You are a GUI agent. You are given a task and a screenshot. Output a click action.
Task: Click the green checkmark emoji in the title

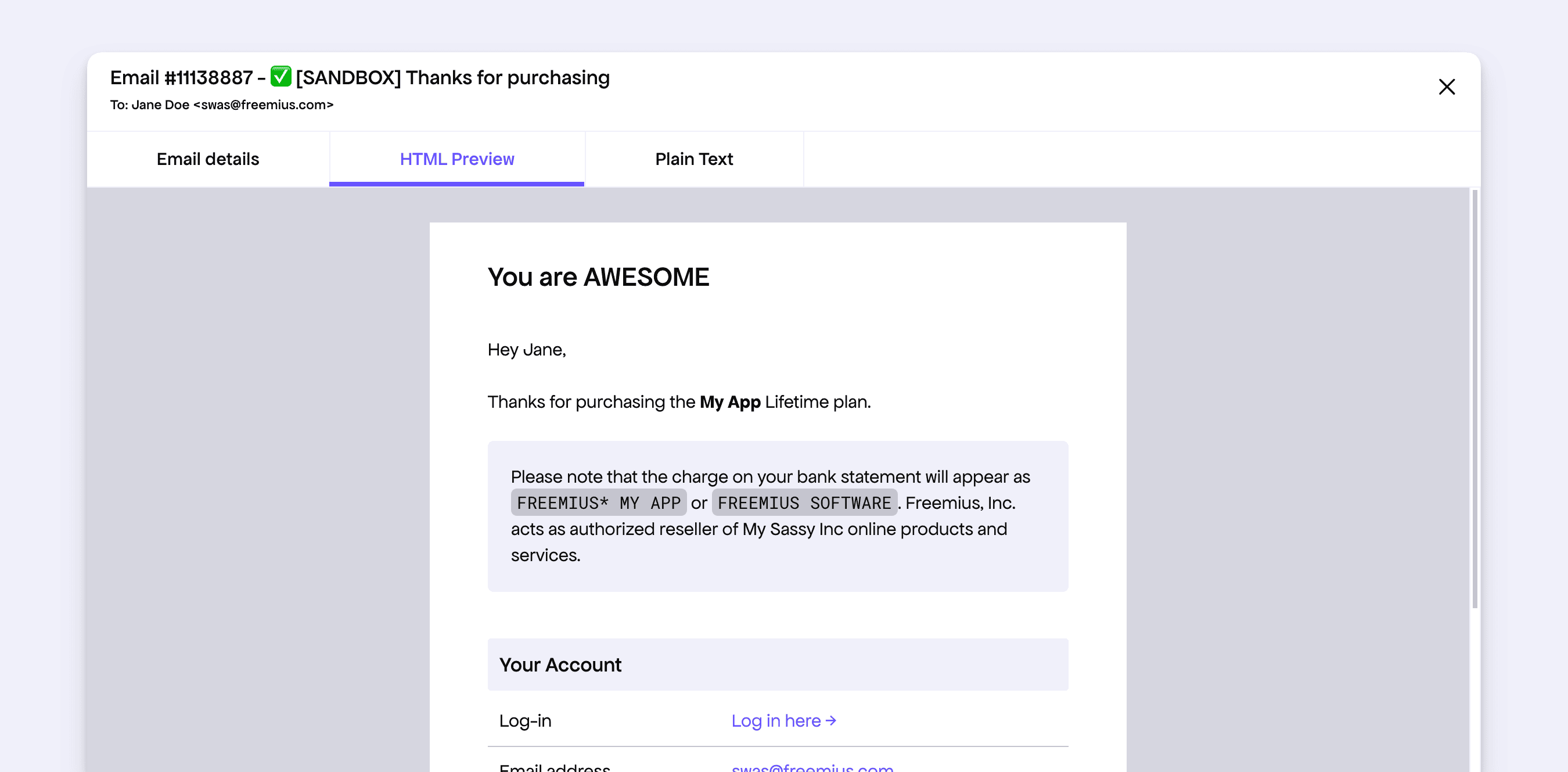[x=280, y=77]
